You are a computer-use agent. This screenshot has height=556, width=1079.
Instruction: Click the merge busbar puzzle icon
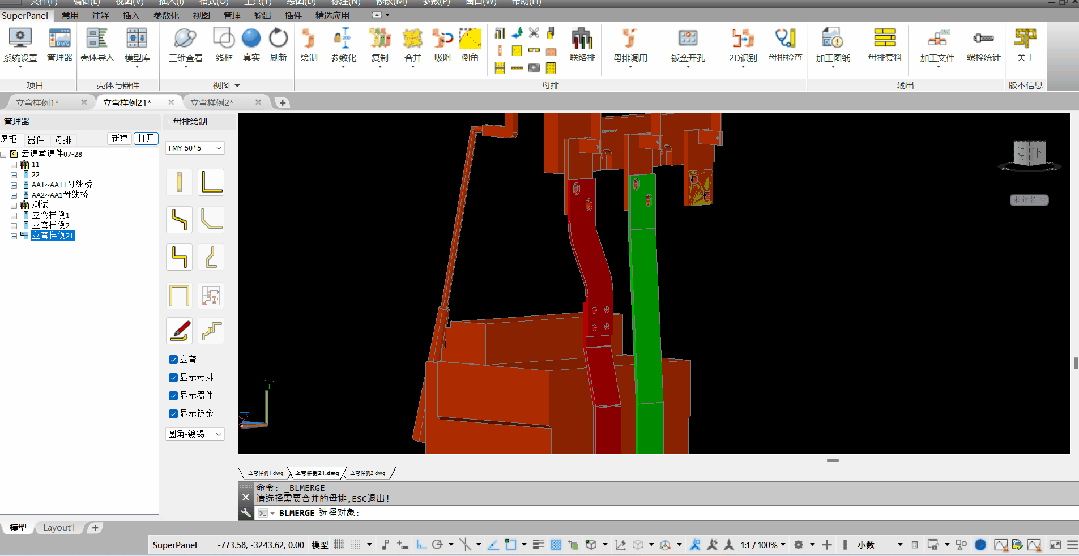click(x=412, y=38)
